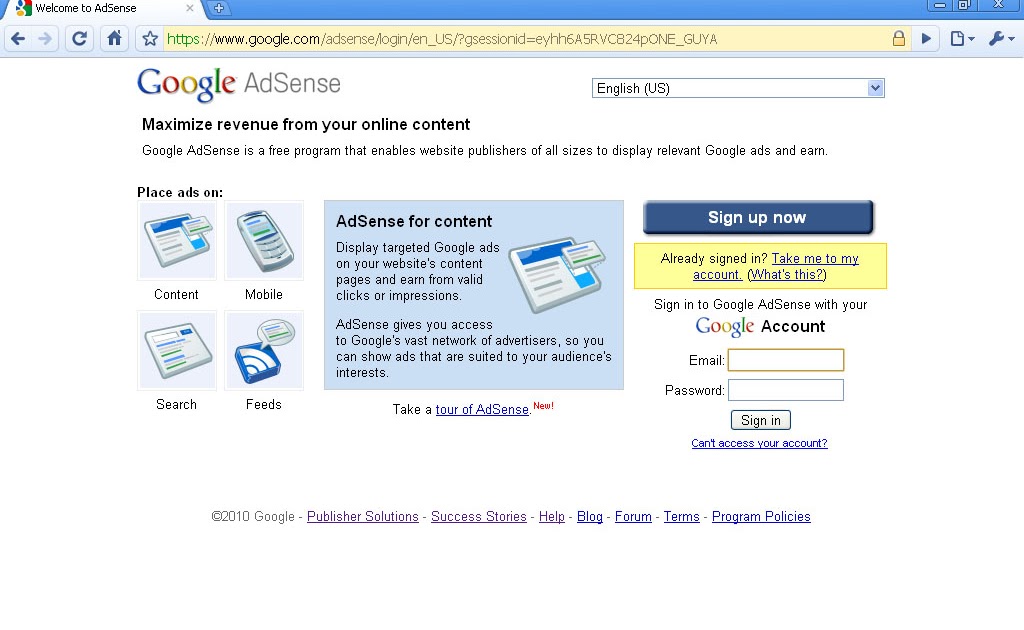
Task: Click the Sign in button
Action: coord(761,420)
